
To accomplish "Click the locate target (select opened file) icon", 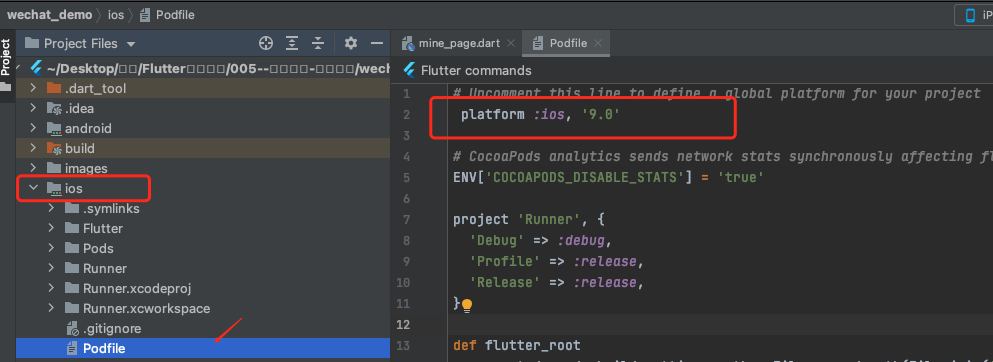I will coord(266,43).
